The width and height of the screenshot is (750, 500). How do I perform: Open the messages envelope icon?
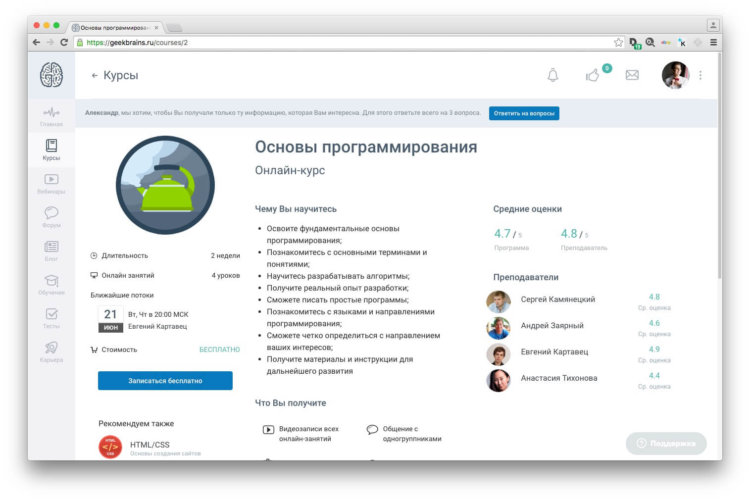[632, 75]
